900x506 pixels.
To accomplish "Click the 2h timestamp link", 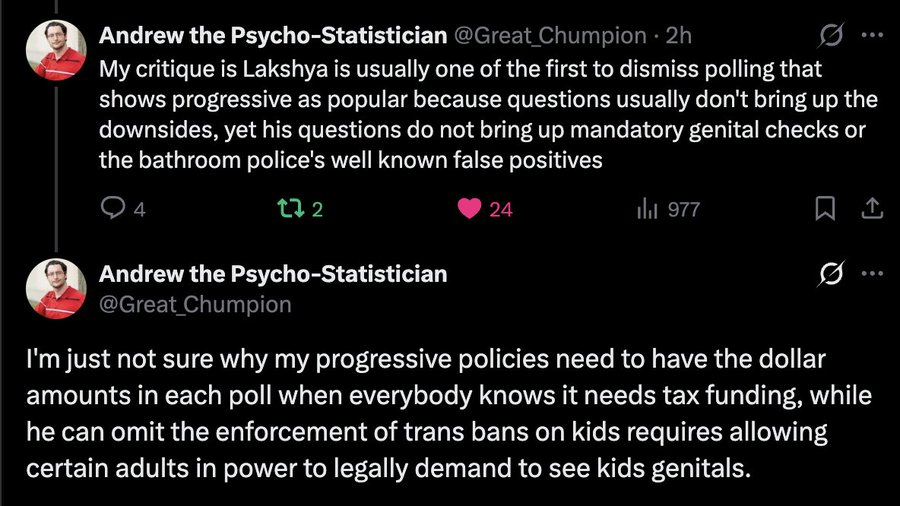I will click(x=679, y=36).
